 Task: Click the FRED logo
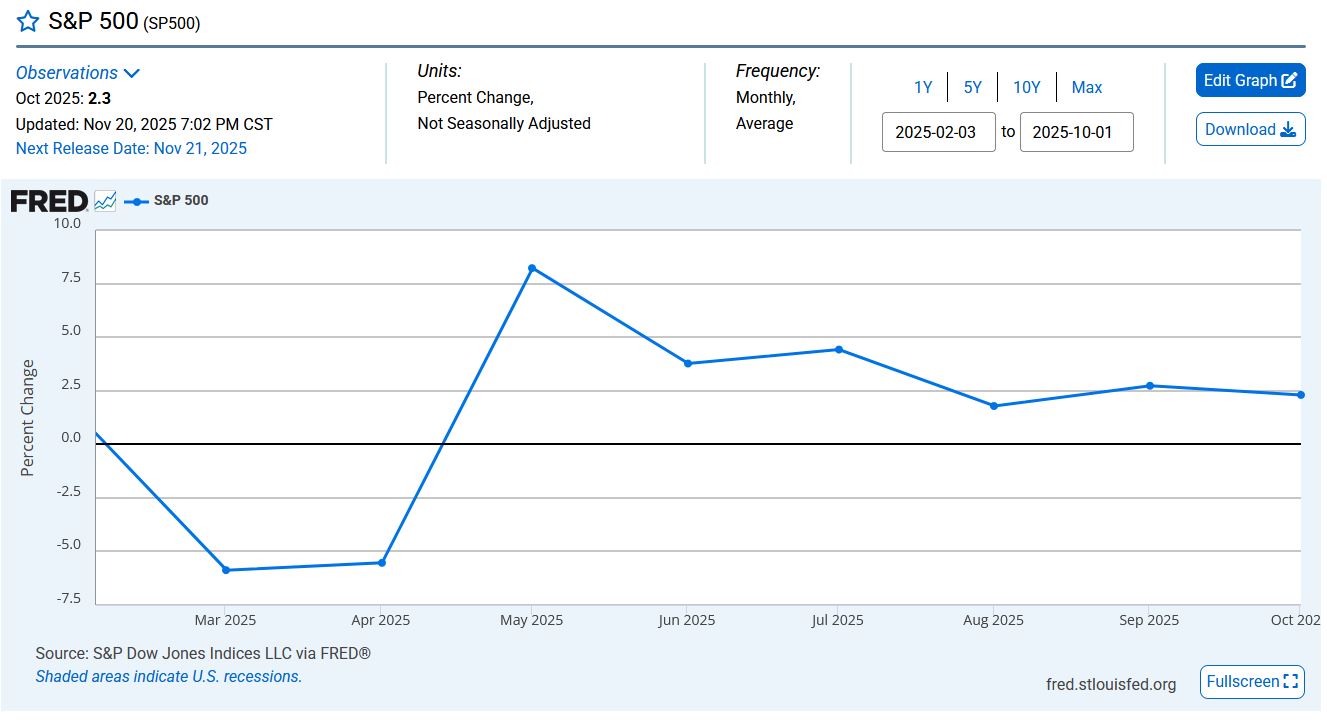point(49,201)
